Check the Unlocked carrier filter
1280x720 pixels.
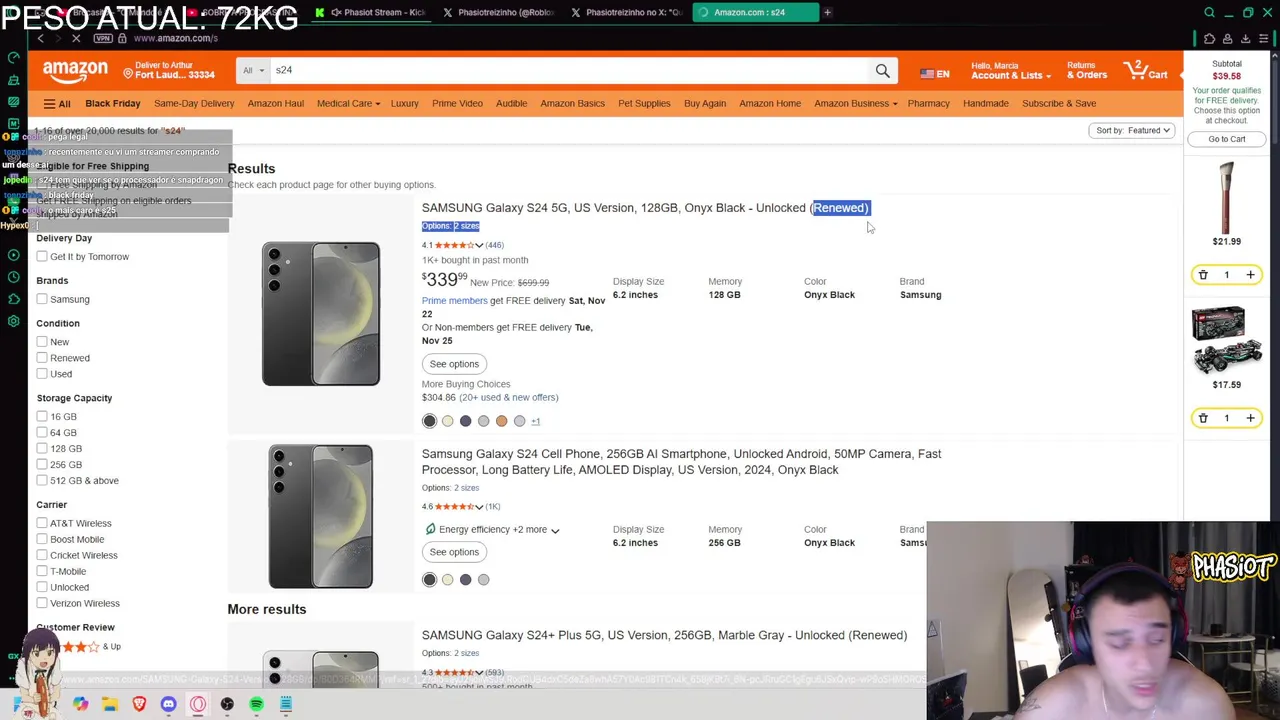click(42, 587)
